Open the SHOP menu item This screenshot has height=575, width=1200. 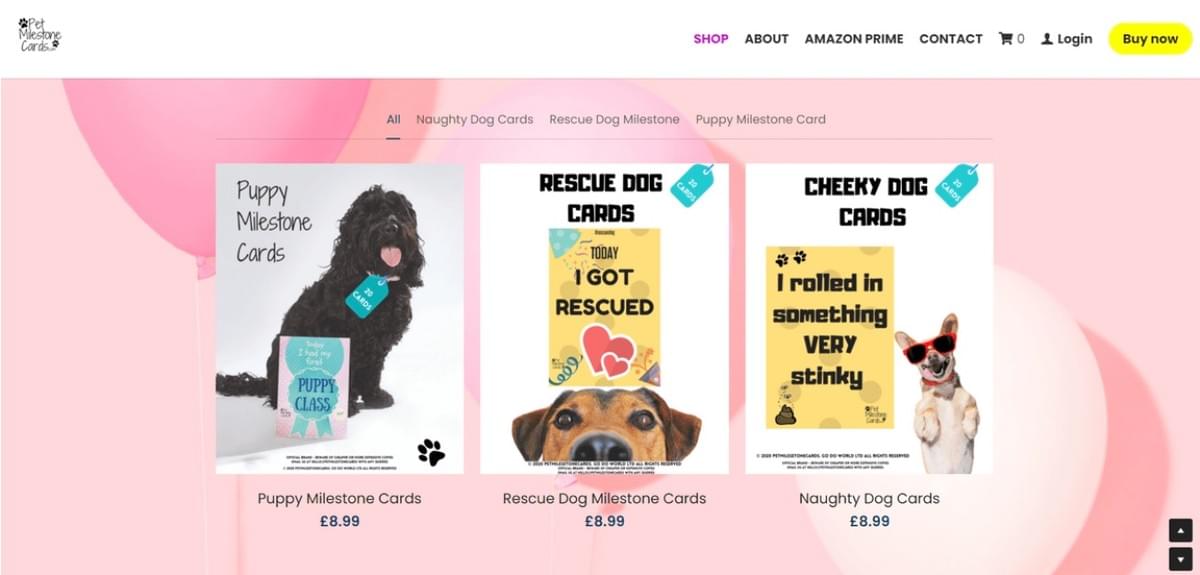[711, 39]
